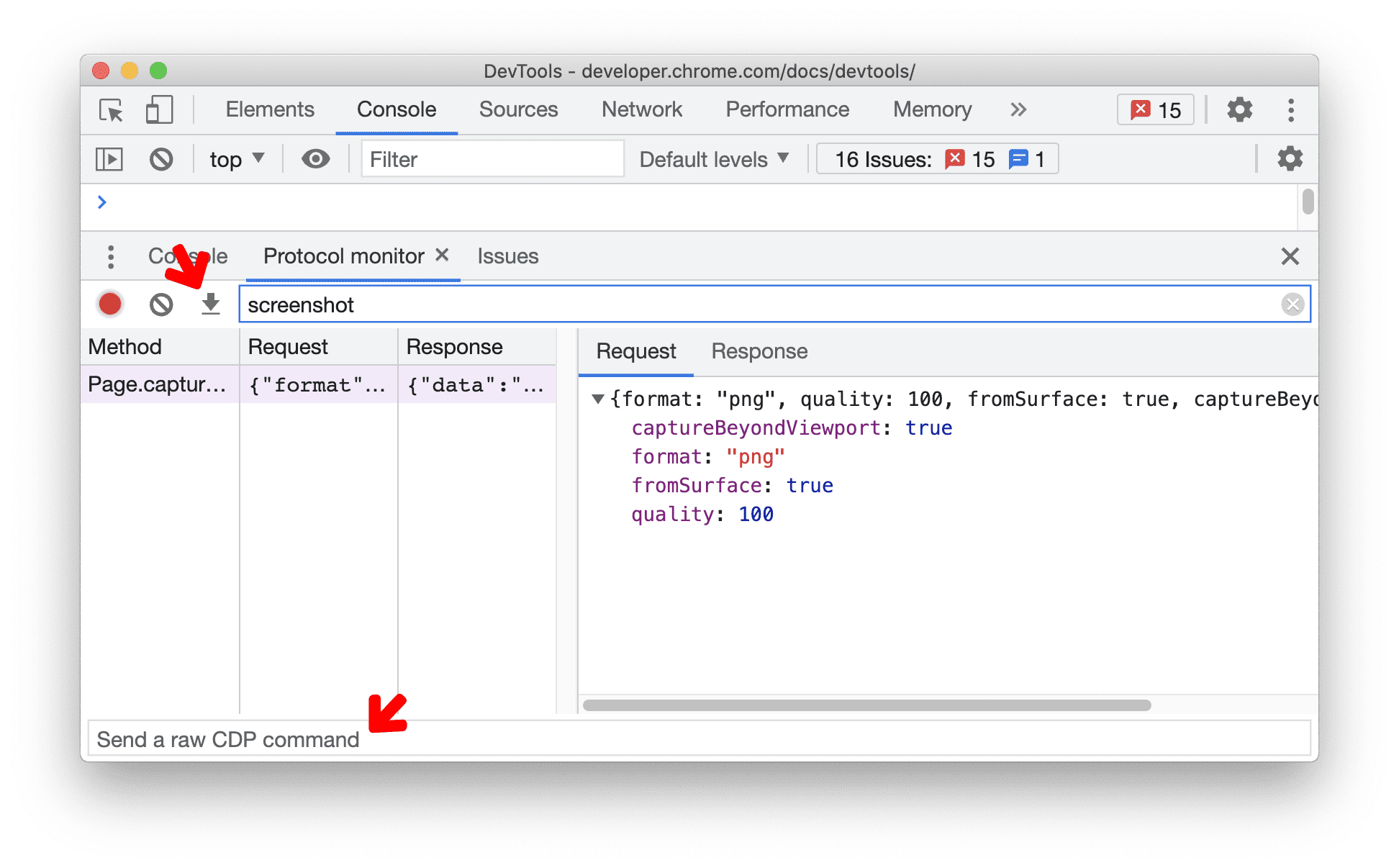Switch to the Response tab

761,351
